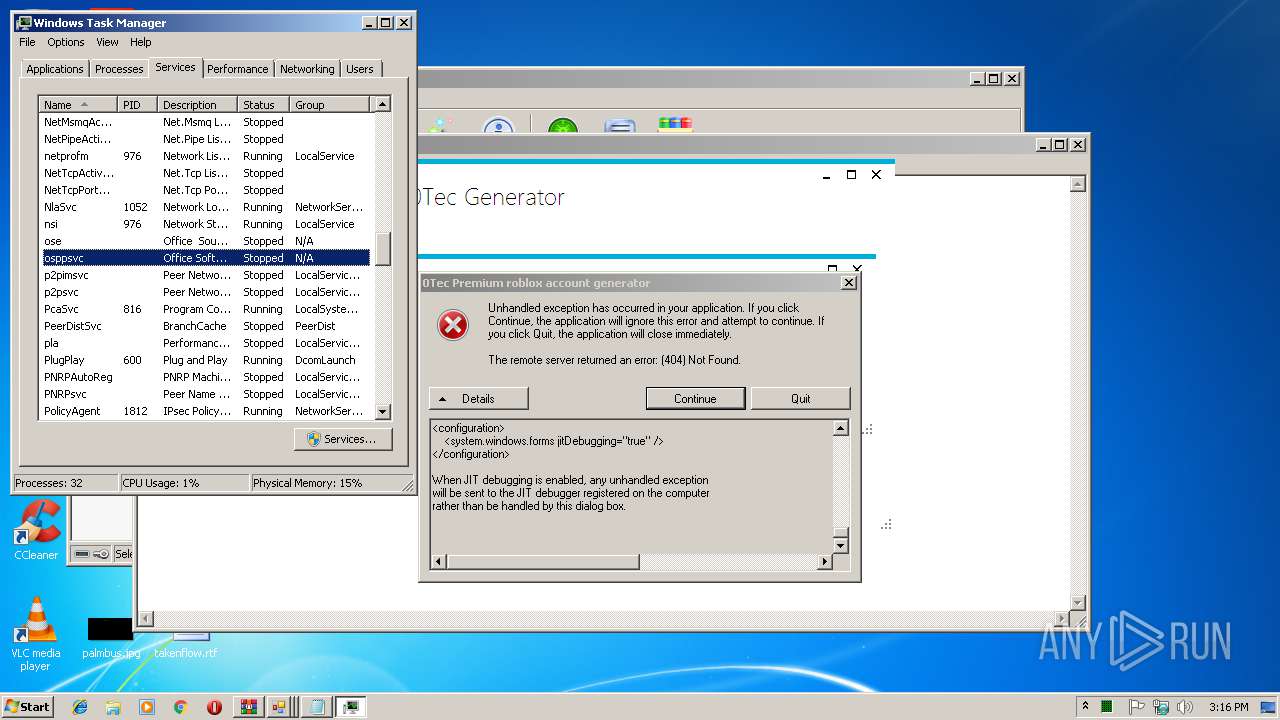Switch to the Applications tab

[x=55, y=69]
